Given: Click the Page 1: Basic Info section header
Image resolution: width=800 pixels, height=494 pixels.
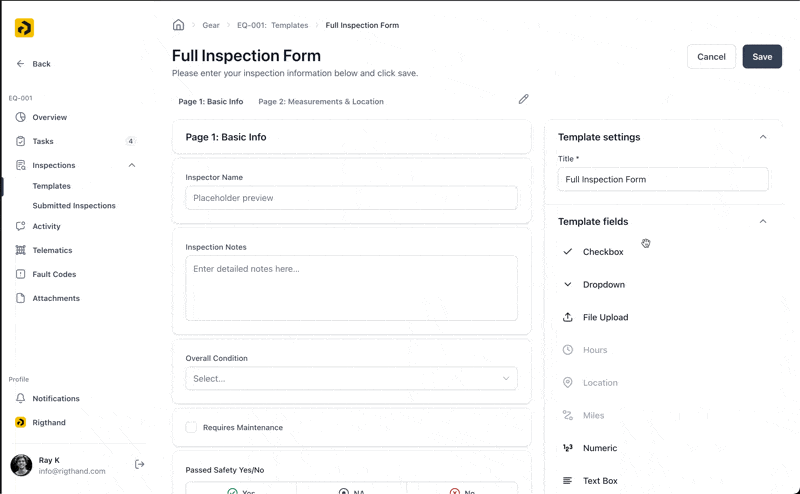Looking at the screenshot, I should tap(352, 137).
